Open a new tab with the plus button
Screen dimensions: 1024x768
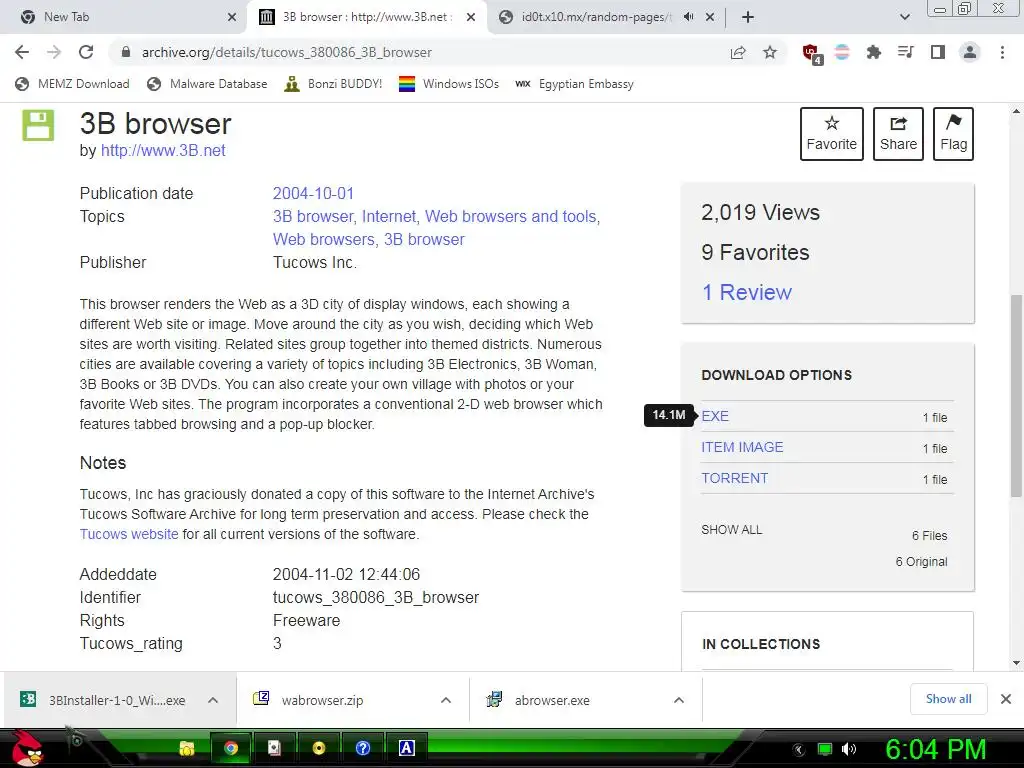coord(748,17)
